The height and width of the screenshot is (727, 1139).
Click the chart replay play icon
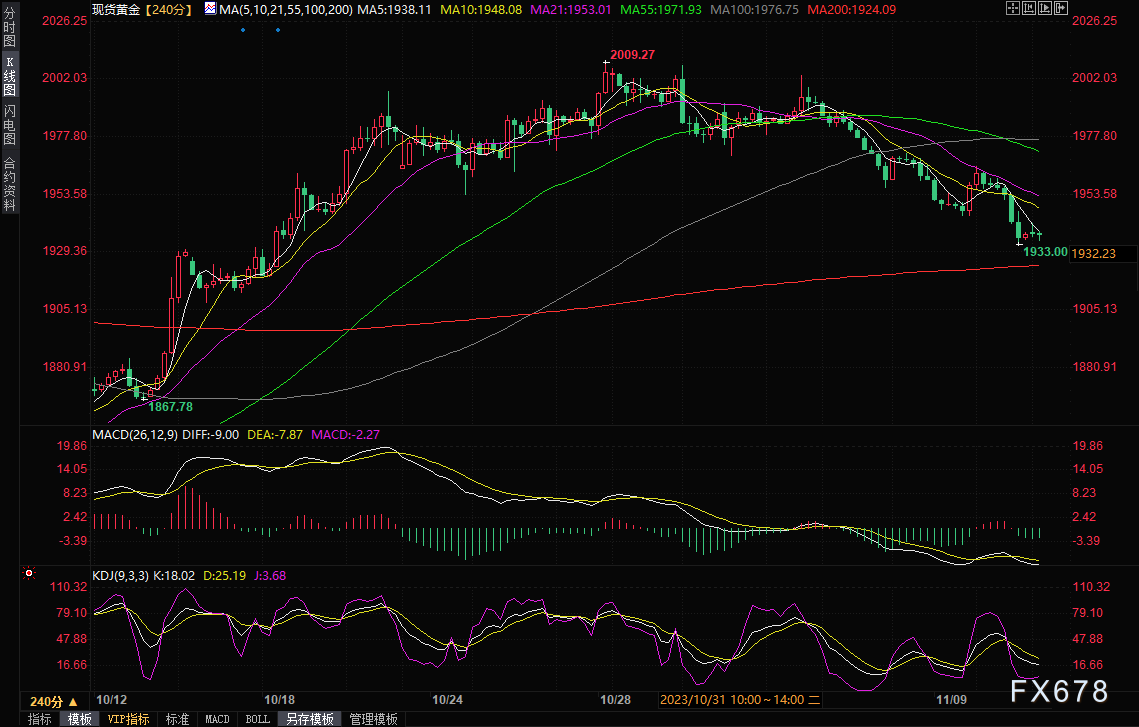[x=1047, y=8]
